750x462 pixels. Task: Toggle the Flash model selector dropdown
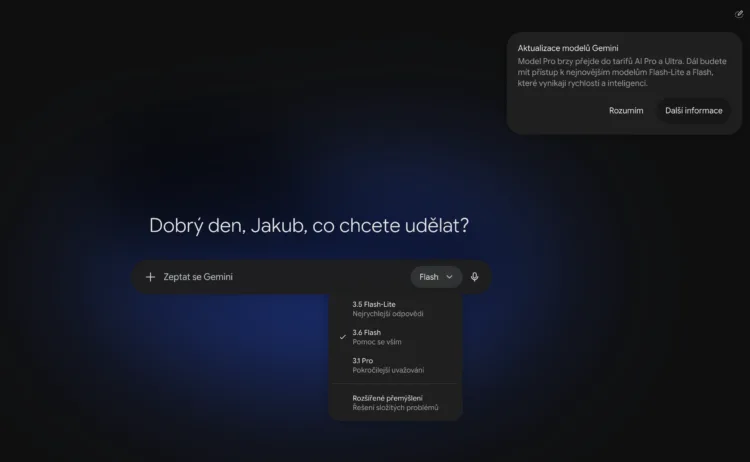[436, 277]
